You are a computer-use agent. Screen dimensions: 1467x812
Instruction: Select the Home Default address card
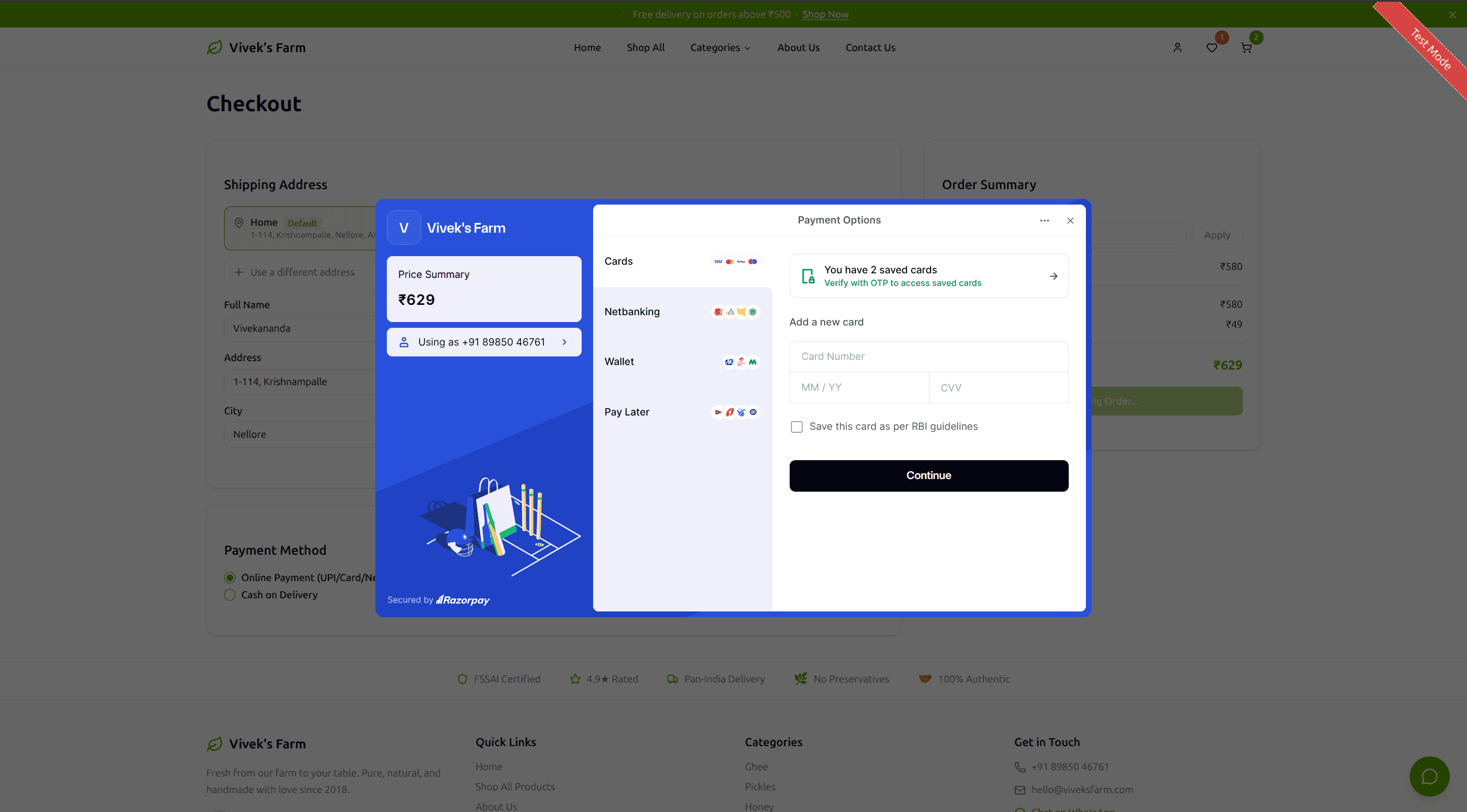point(300,228)
